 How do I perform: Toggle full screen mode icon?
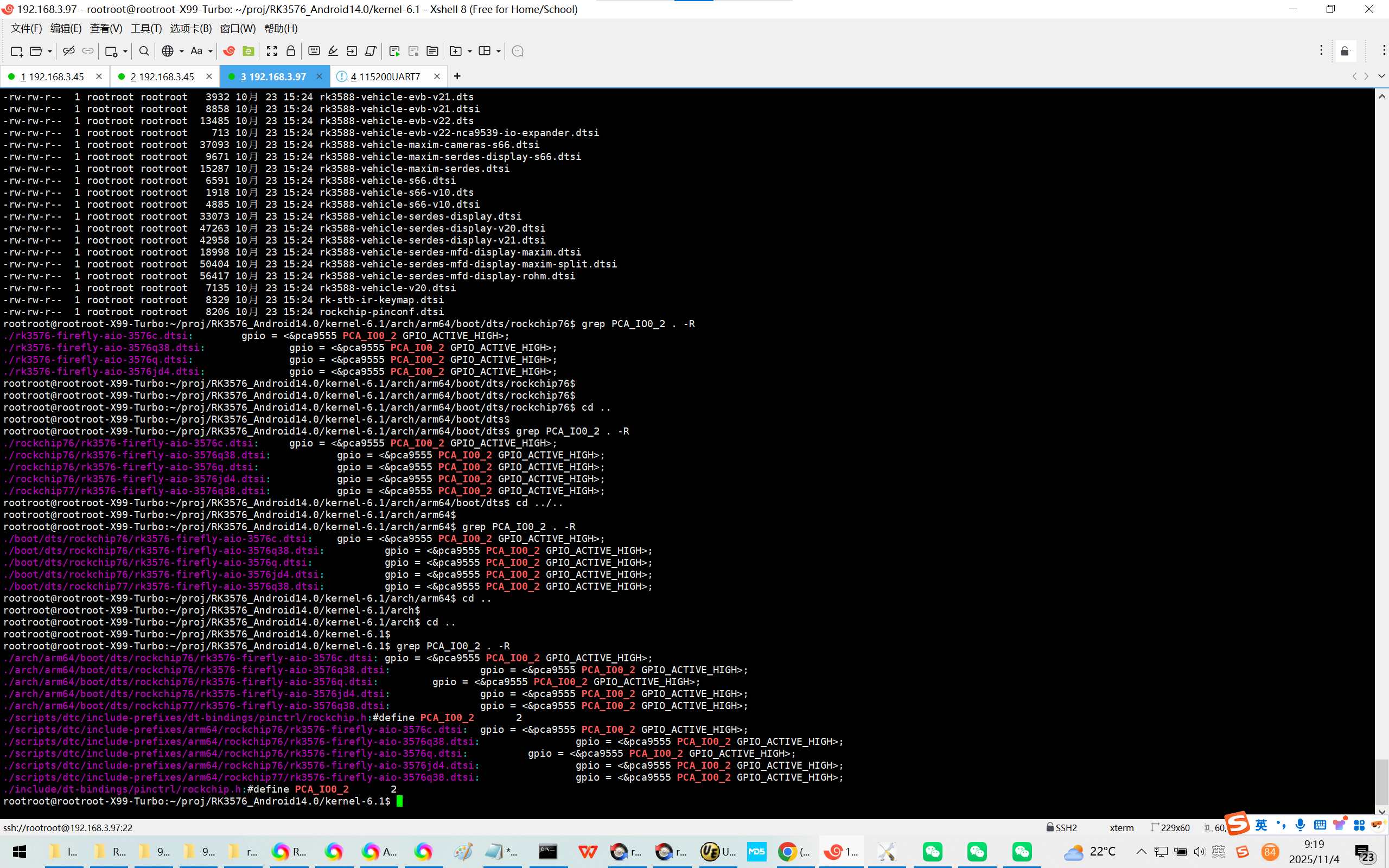tap(271, 51)
